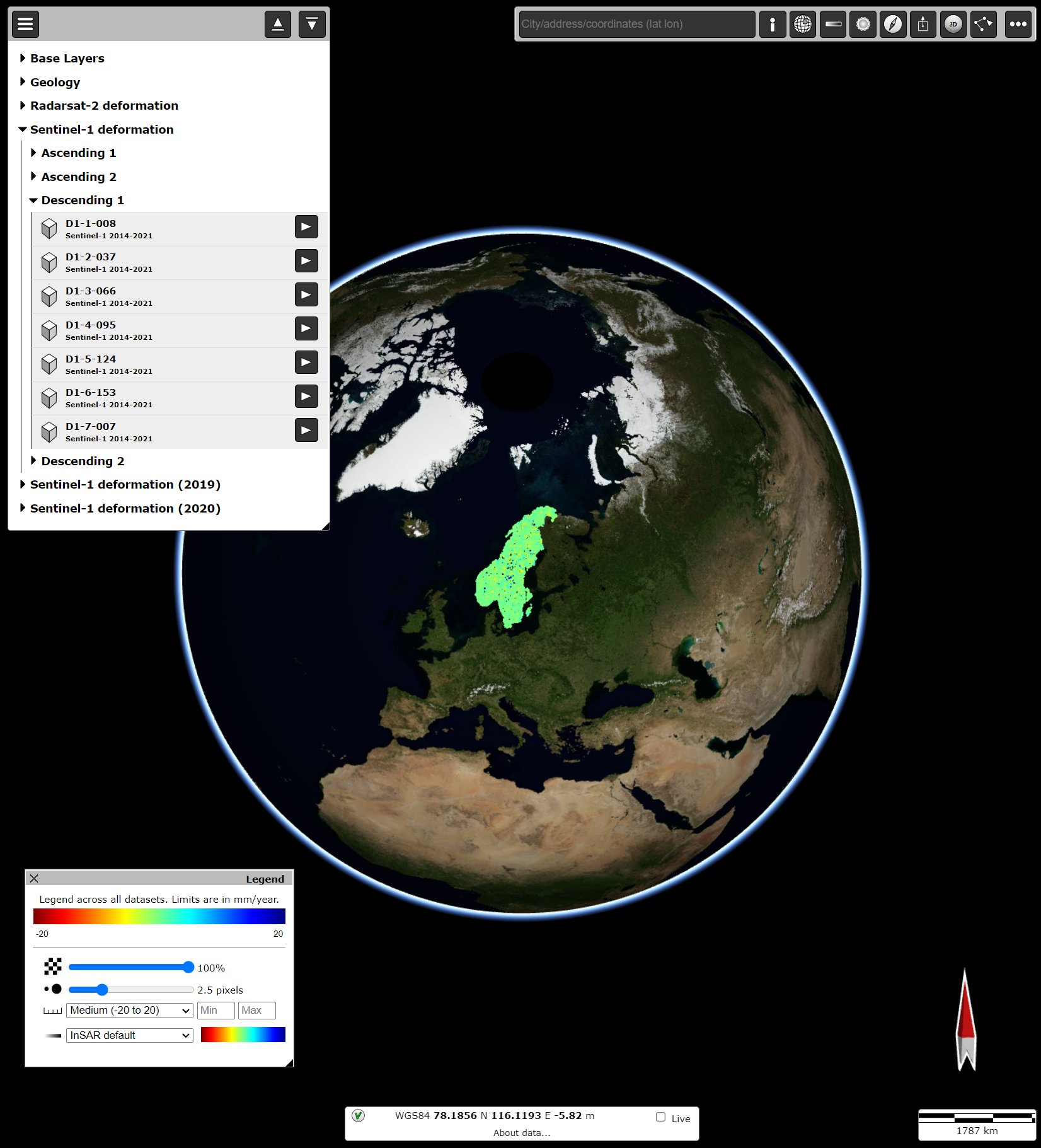Viewport: 1041px width, 1148px height.
Task: Click the About data link
Action: 521,1132
